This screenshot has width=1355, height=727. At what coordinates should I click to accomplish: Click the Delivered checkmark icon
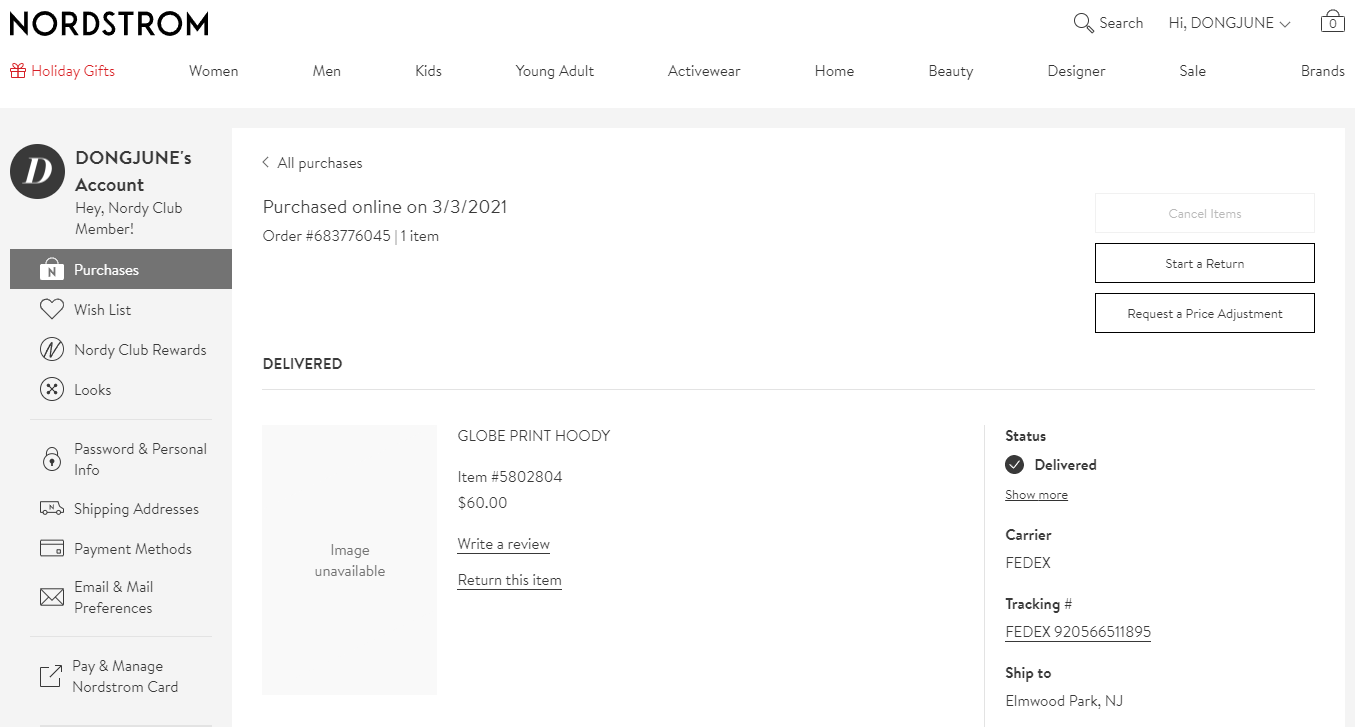(1015, 465)
